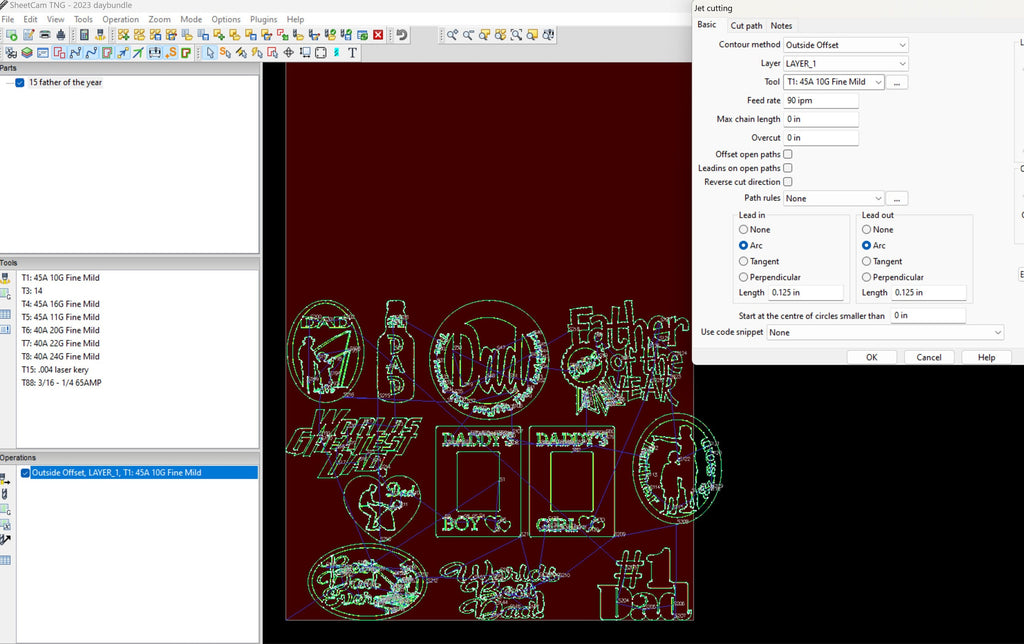Click the stacked layers icon
1024x644 pixels.
[x=27, y=52]
